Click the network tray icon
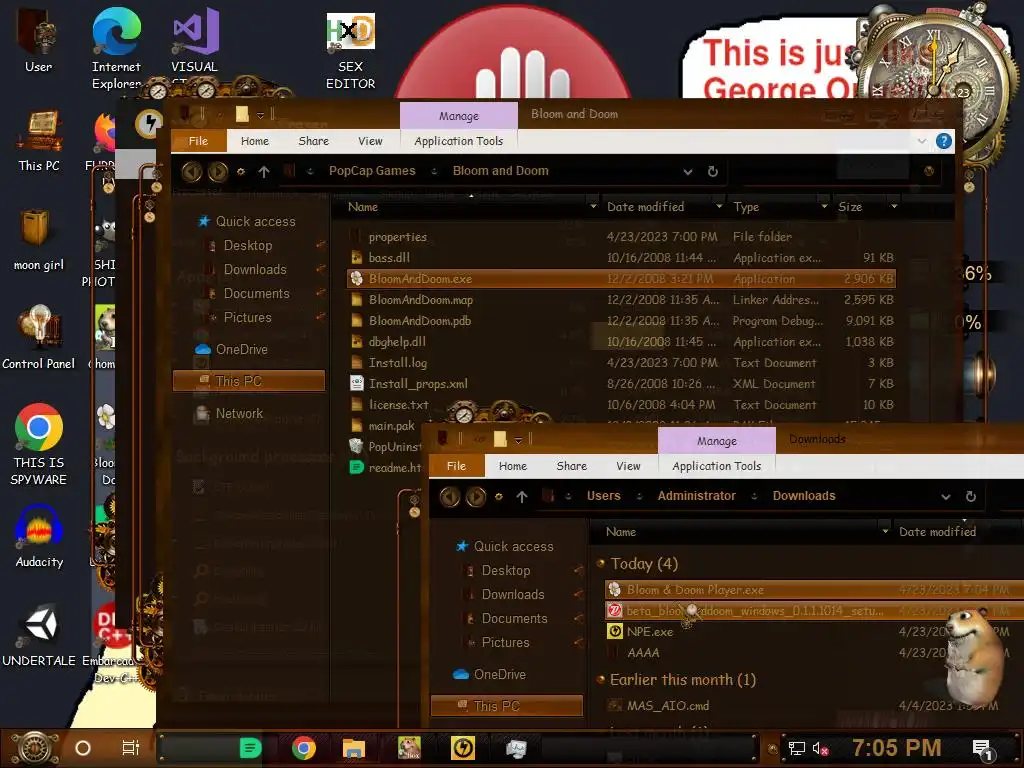Image resolution: width=1024 pixels, height=768 pixels. tap(796, 748)
